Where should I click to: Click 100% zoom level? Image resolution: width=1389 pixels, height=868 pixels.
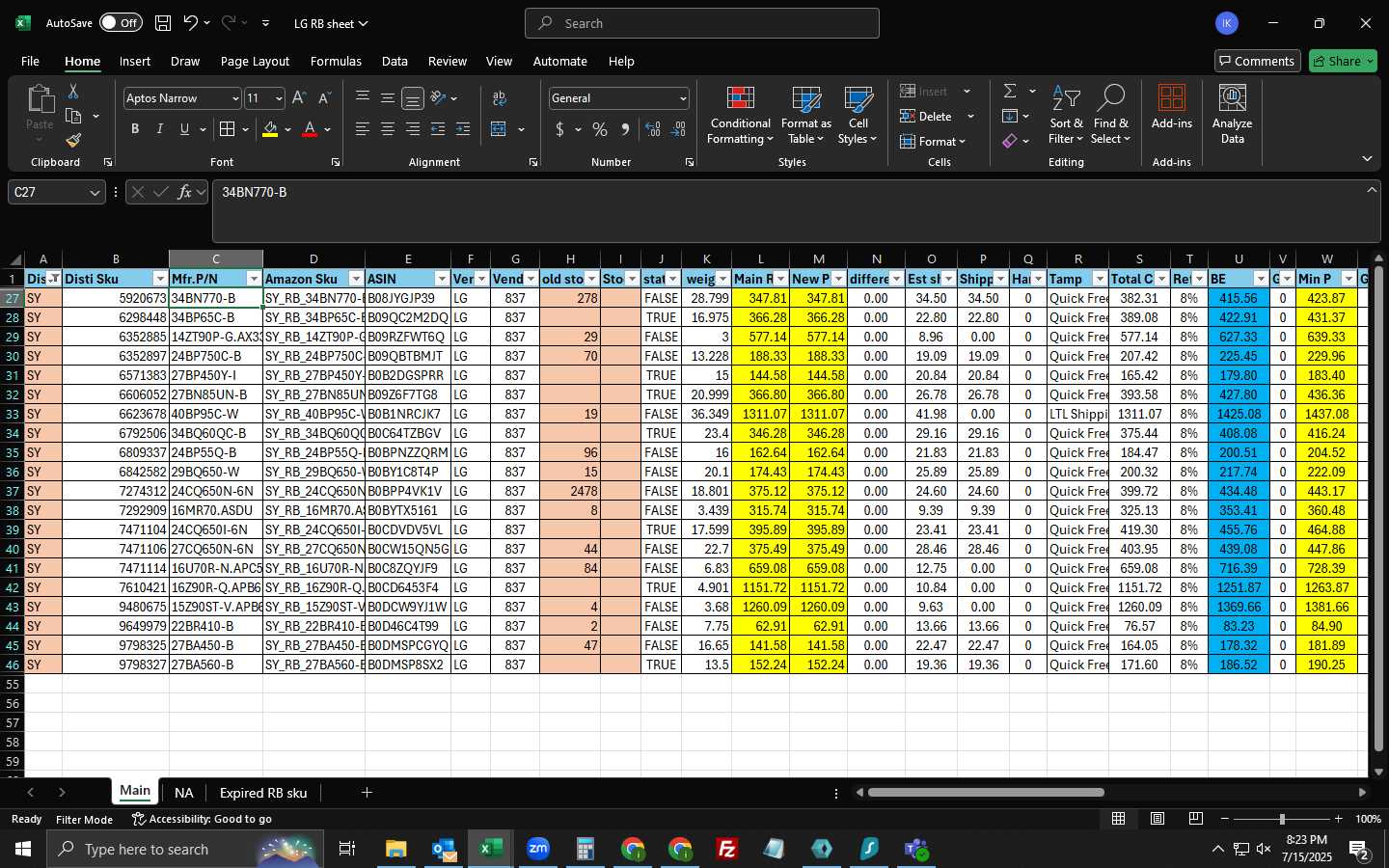[x=1368, y=819]
